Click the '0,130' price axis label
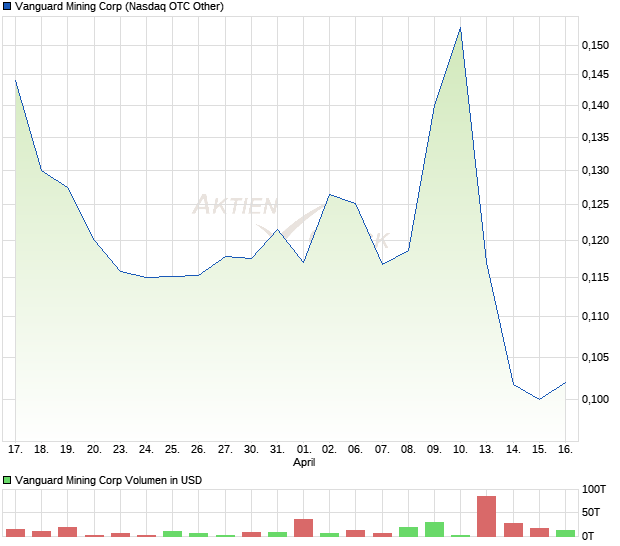The image size is (620, 546). [x=595, y=170]
